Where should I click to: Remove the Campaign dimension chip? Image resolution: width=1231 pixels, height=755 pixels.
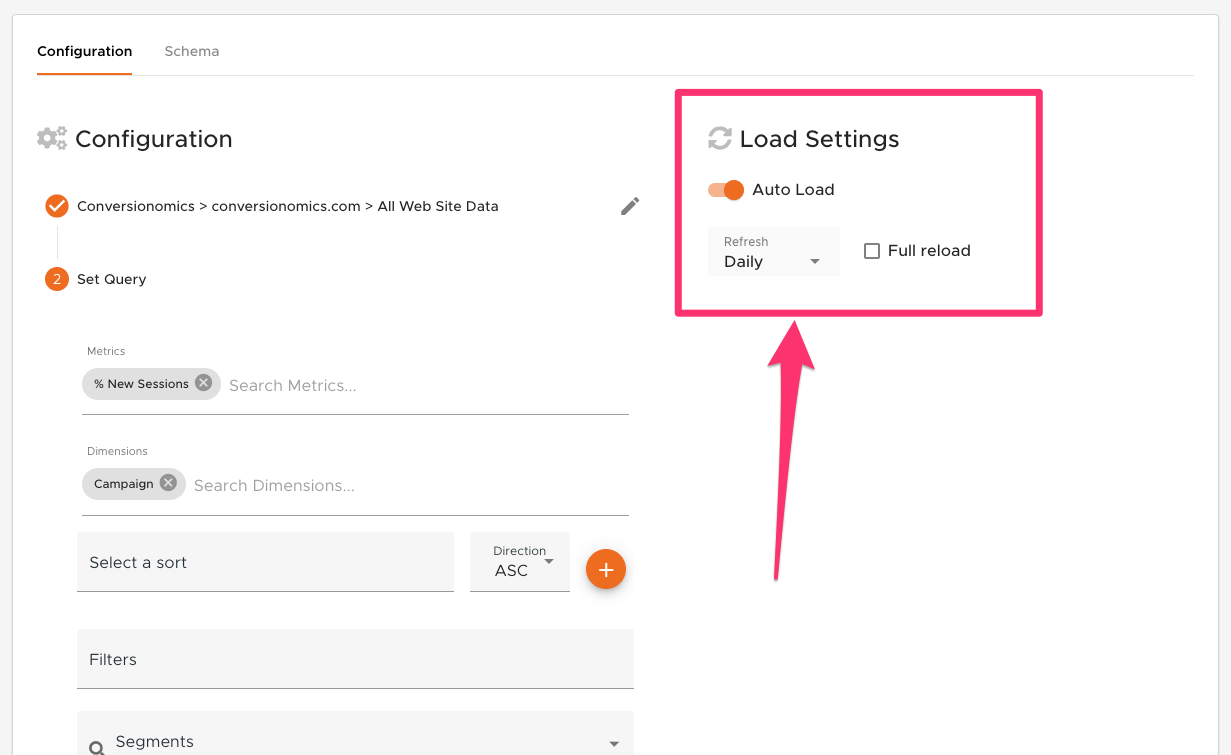coord(167,483)
